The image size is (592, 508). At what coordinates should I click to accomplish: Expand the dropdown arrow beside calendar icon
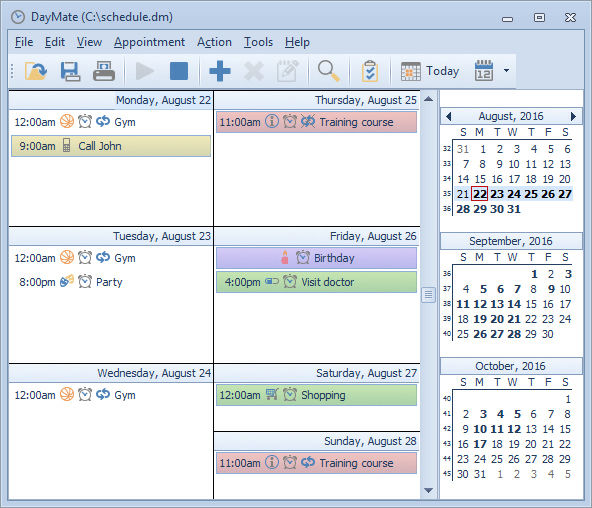(x=506, y=70)
